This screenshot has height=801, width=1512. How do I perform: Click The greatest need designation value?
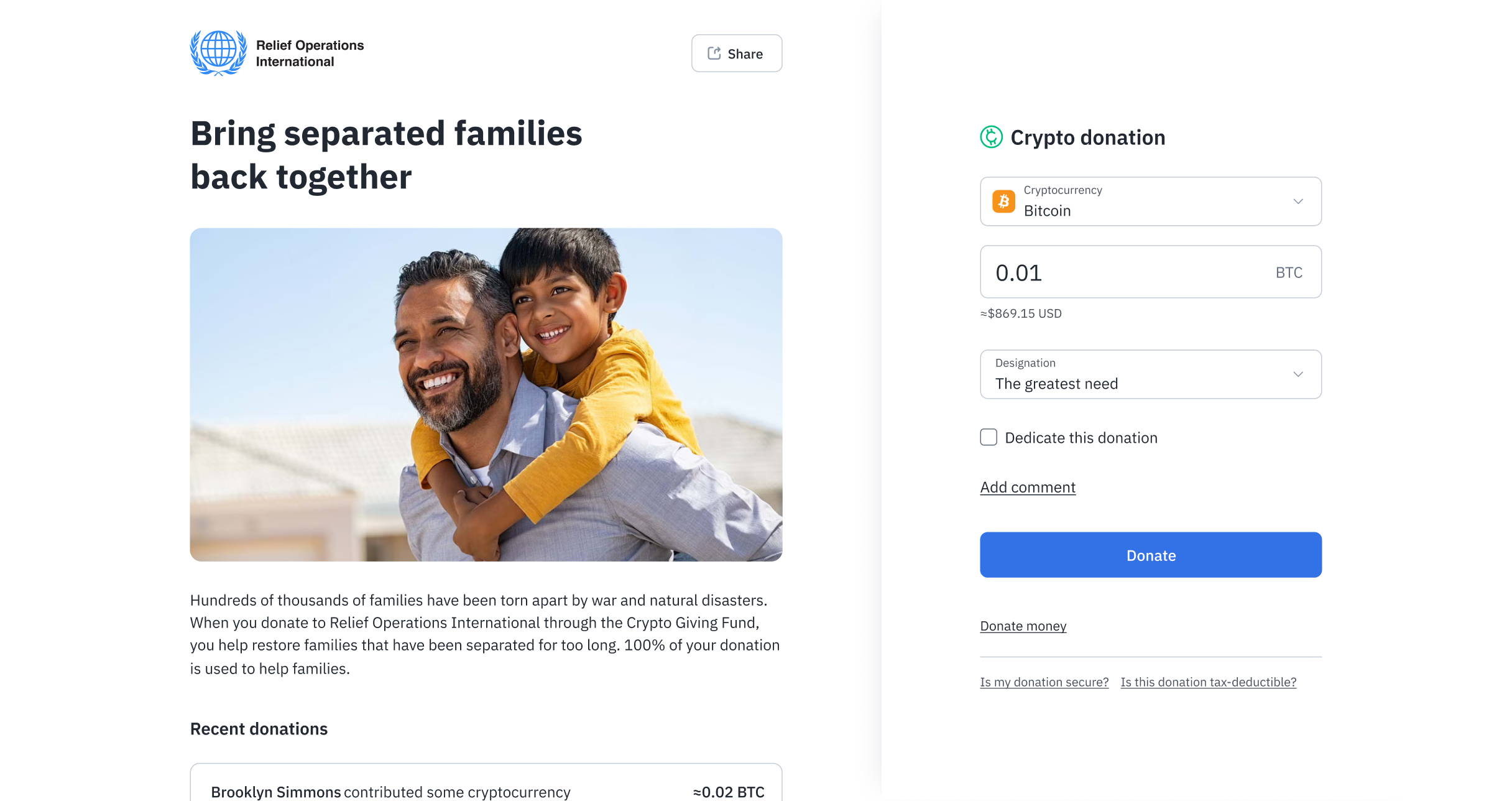pyautogui.click(x=1056, y=384)
